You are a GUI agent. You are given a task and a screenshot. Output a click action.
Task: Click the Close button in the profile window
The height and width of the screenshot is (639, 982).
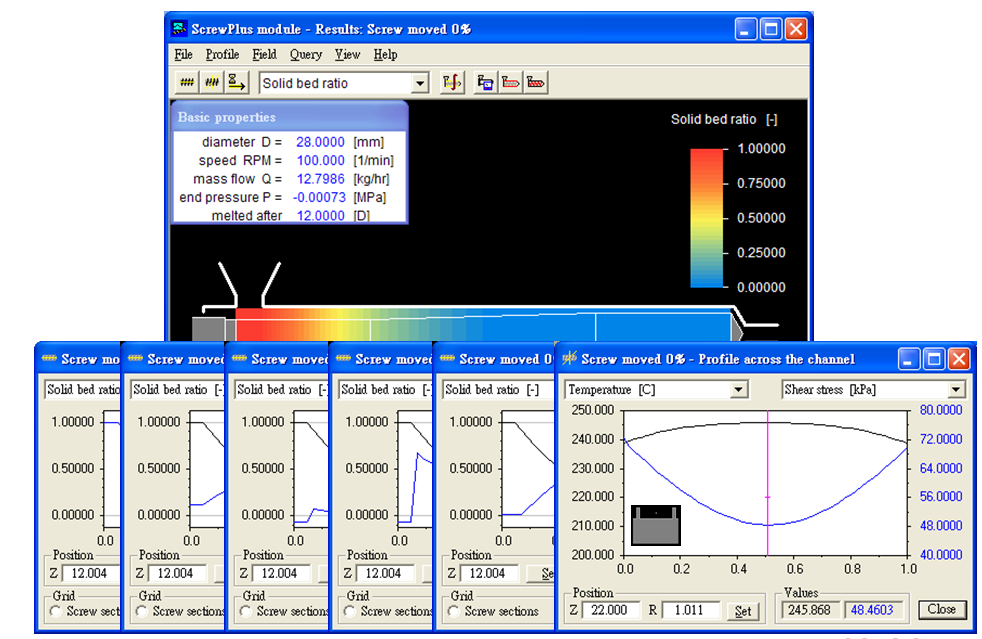(941, 610)
